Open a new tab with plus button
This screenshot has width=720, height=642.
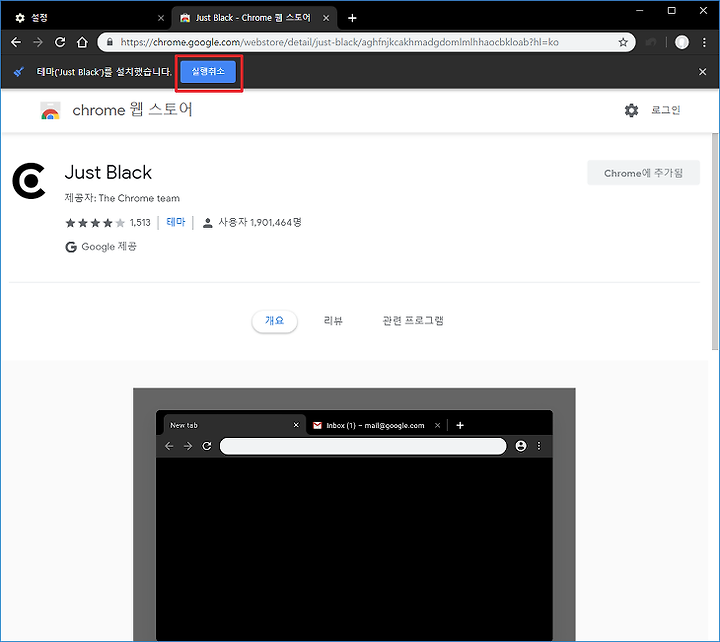352,18
